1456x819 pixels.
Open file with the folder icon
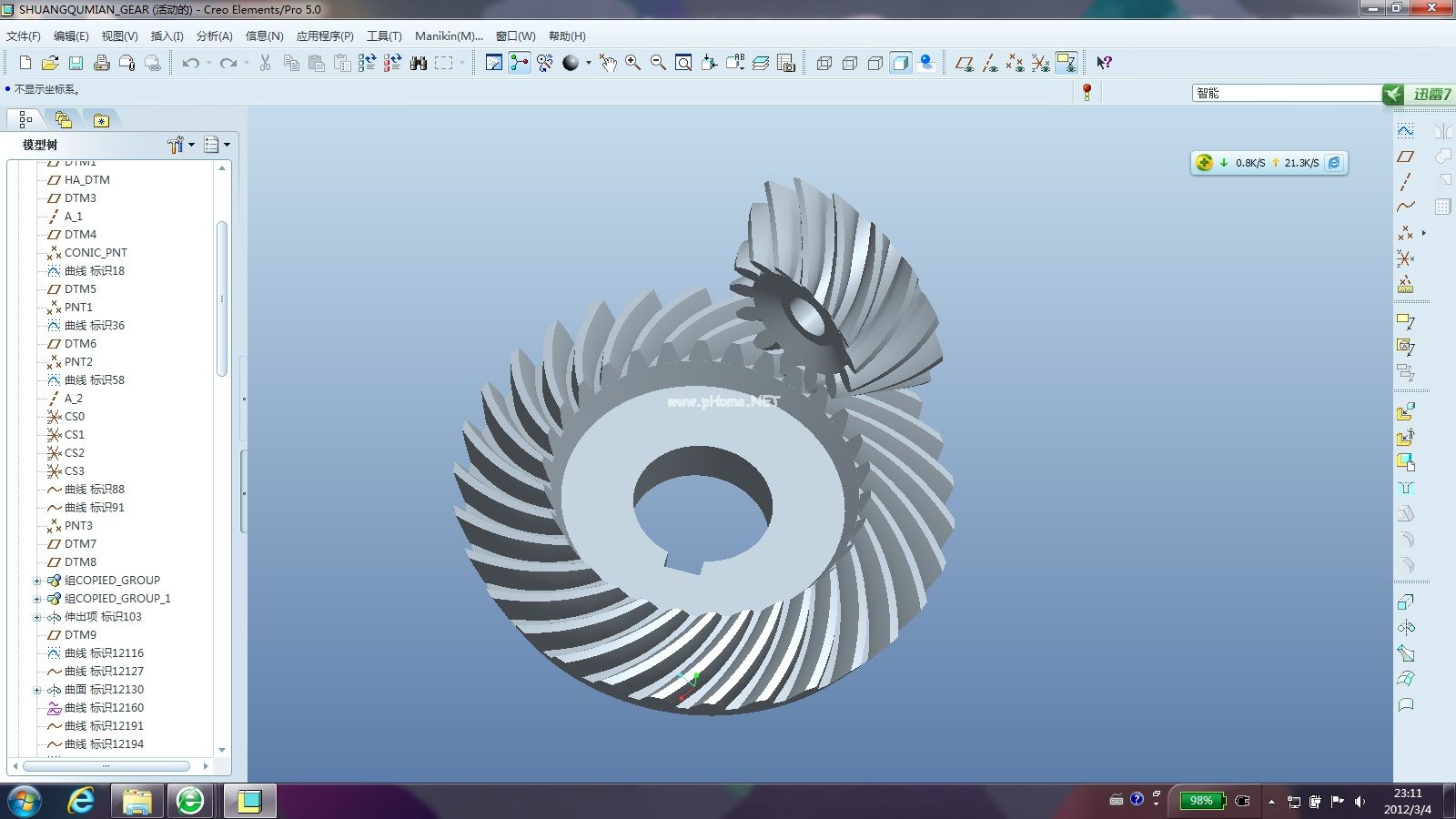(50, 63)
